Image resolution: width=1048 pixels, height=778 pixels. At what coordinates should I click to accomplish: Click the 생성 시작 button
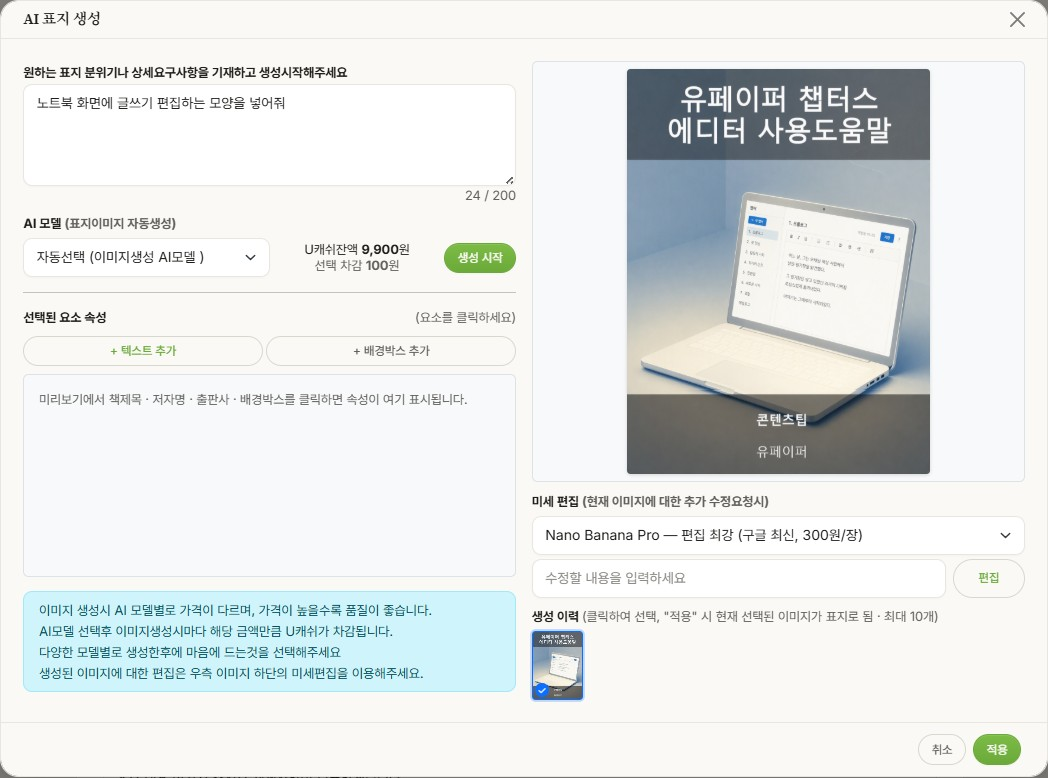[x=479, y=258]
